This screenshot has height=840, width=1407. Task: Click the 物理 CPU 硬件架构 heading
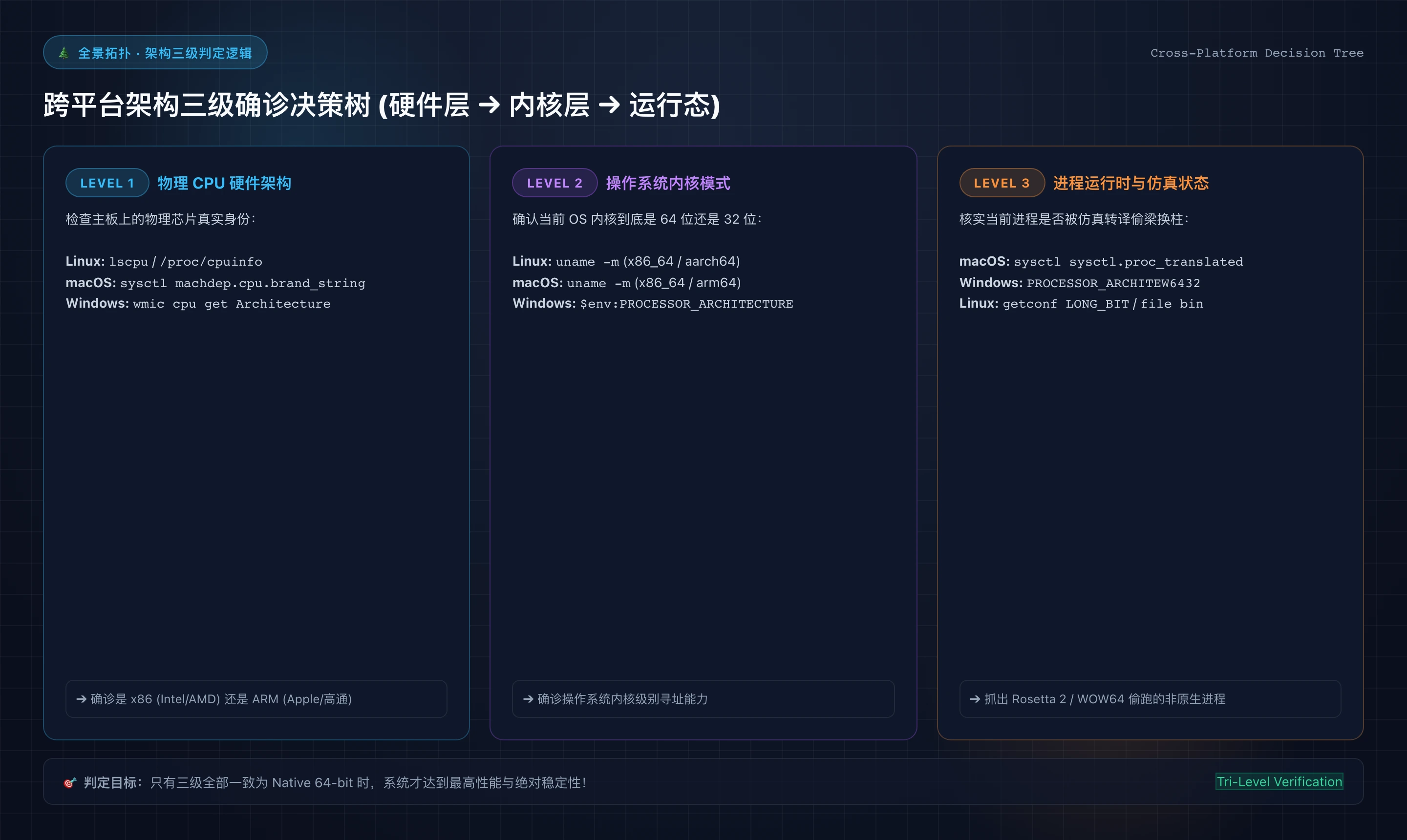(x=224, y=183)
